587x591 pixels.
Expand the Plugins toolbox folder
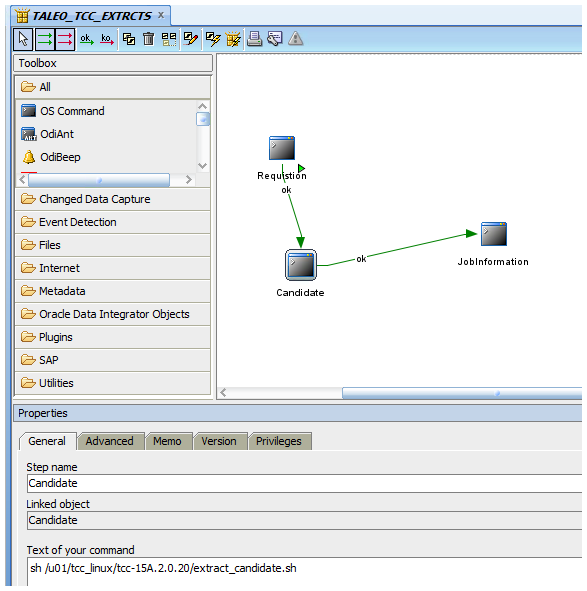click(x=112, y=337)
